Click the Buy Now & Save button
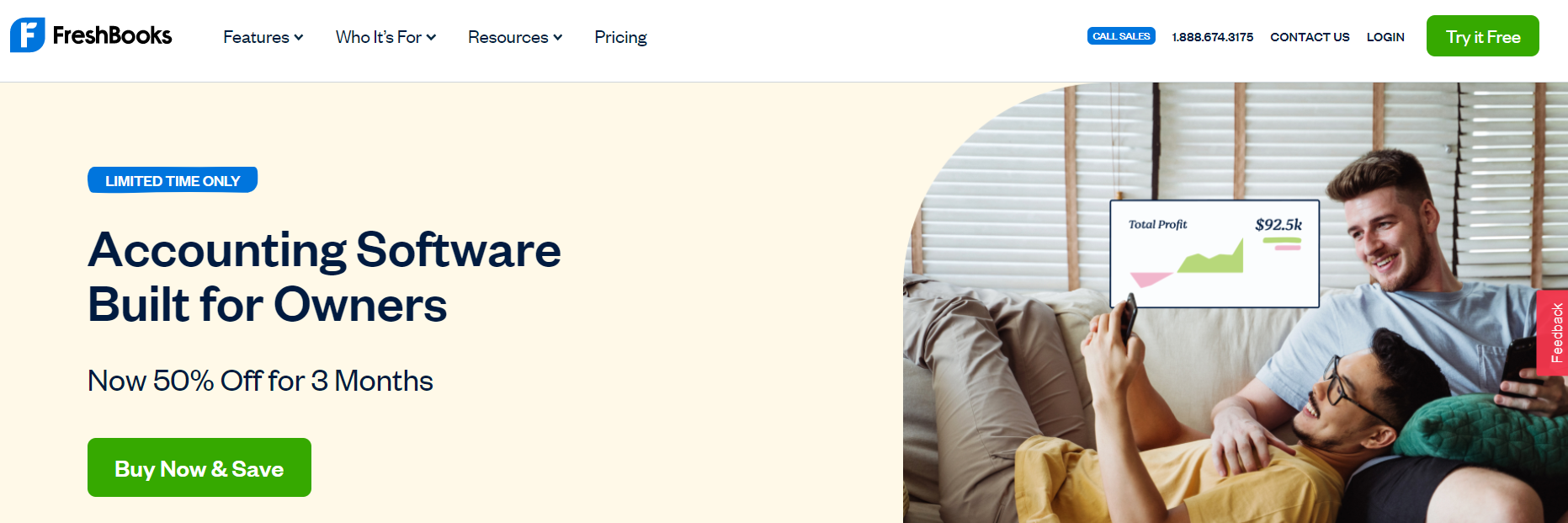This screenshot has width=1568, height=523. tap(199, 467)
